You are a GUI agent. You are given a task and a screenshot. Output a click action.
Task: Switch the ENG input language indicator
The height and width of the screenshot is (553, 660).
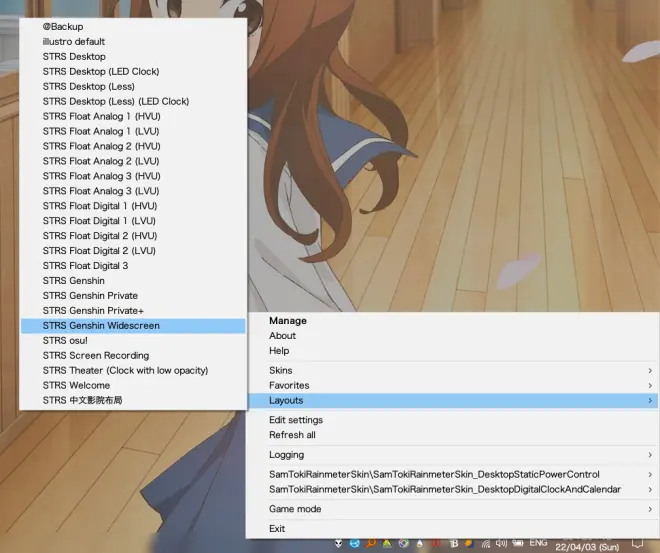pos(538,543)
